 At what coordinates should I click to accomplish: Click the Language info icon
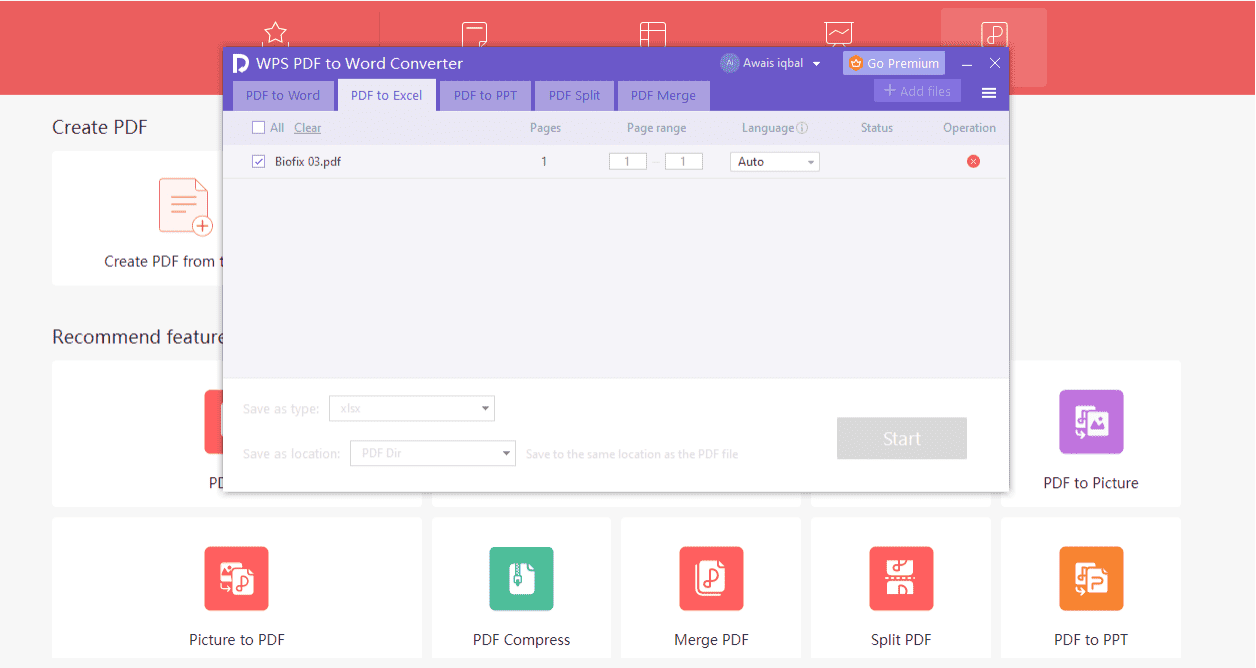pos(802,128)
